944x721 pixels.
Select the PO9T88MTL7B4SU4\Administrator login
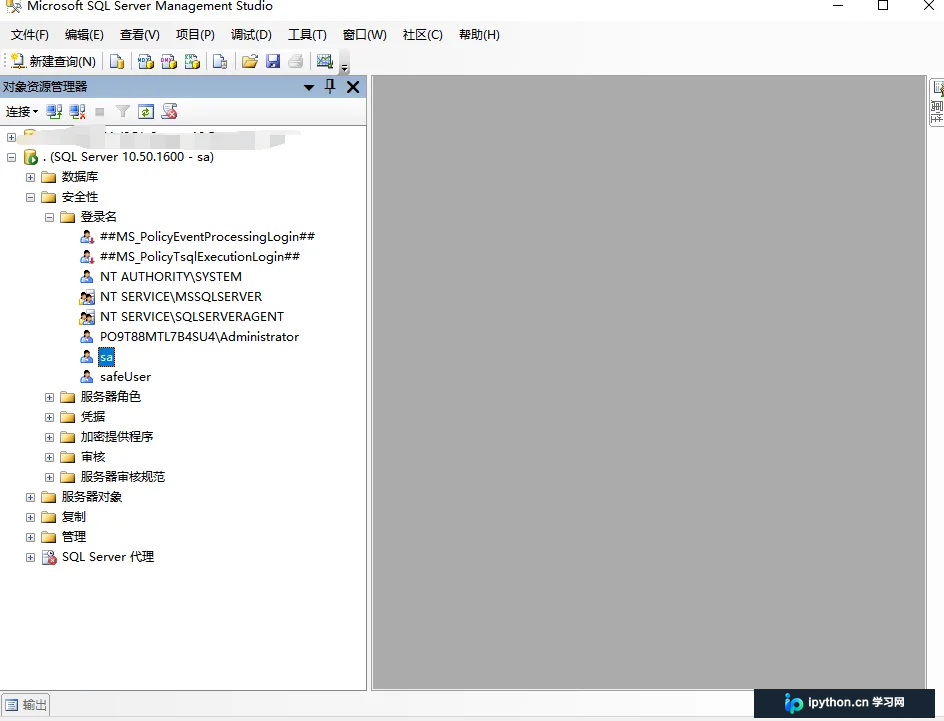click(x=199, y=337)
